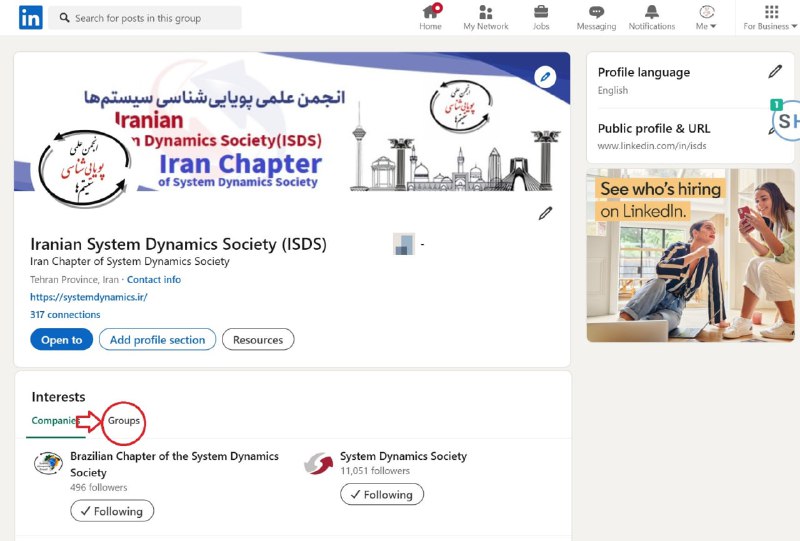Viewport: 800px width, 541px height.
Task: Click Public profile & URL heading
Action: click(x=654, y=129)
